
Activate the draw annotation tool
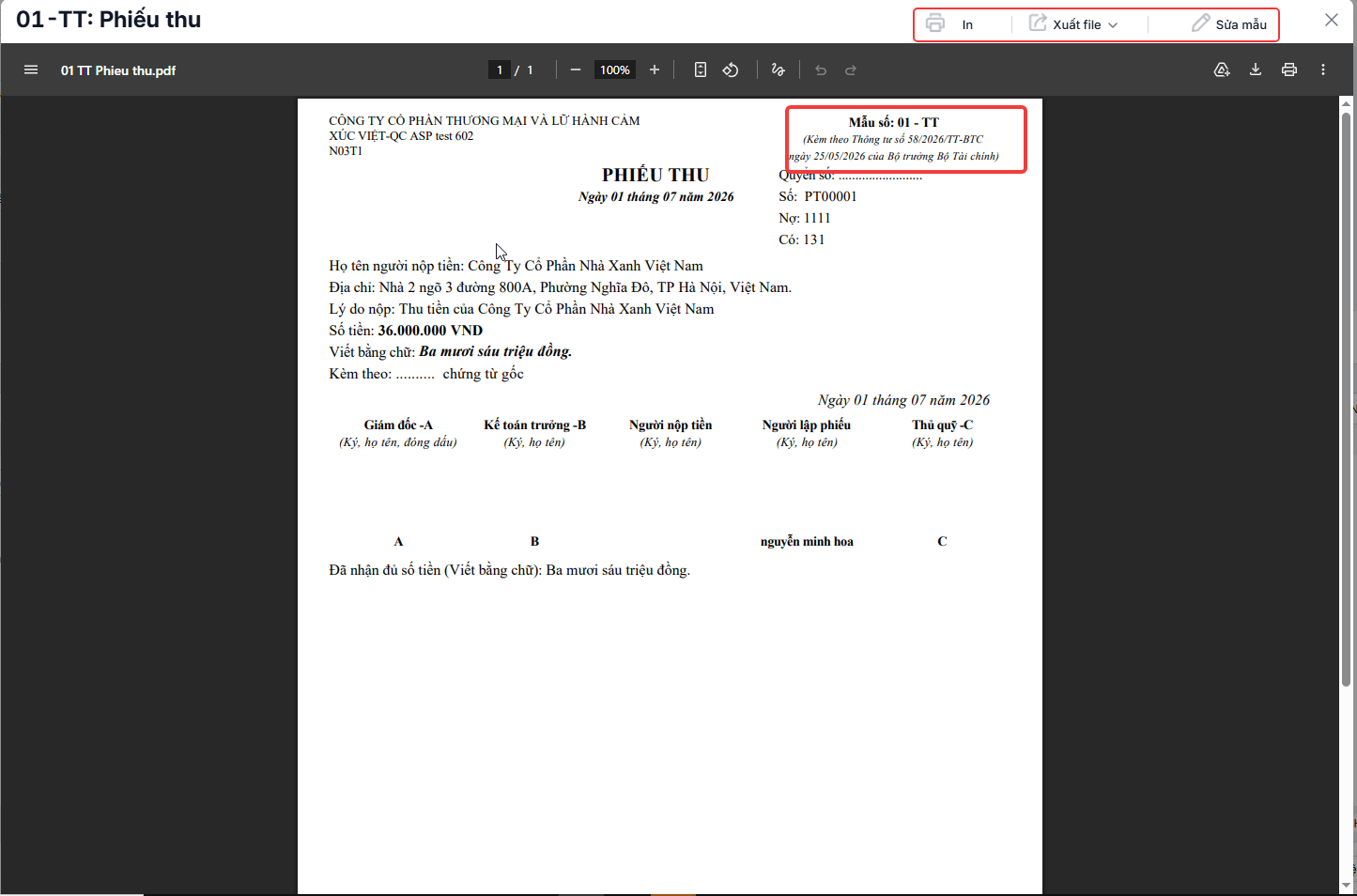778,70
